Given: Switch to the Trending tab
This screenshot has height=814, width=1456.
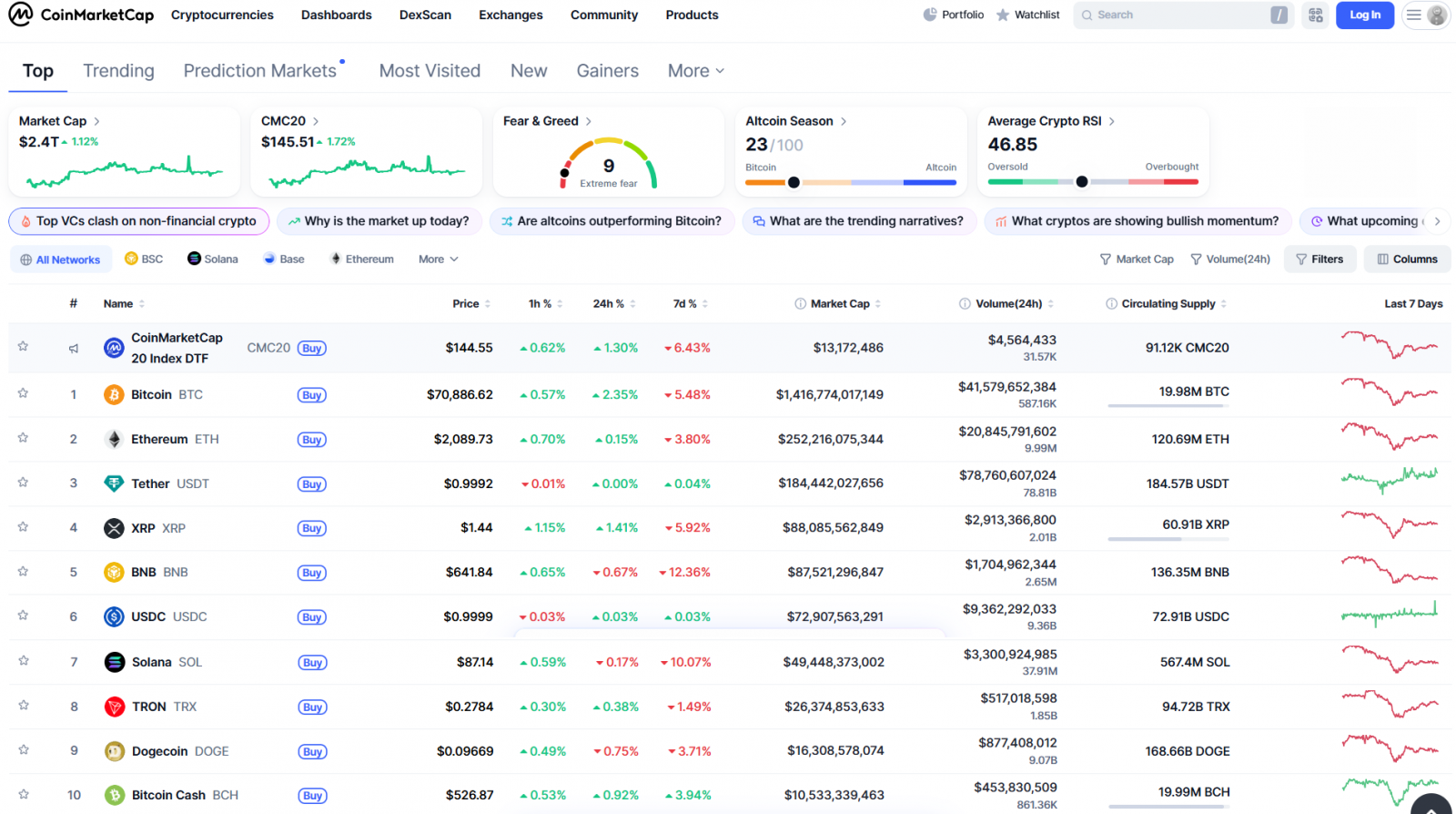Looking at the screenshot, I should click(118, 71).
